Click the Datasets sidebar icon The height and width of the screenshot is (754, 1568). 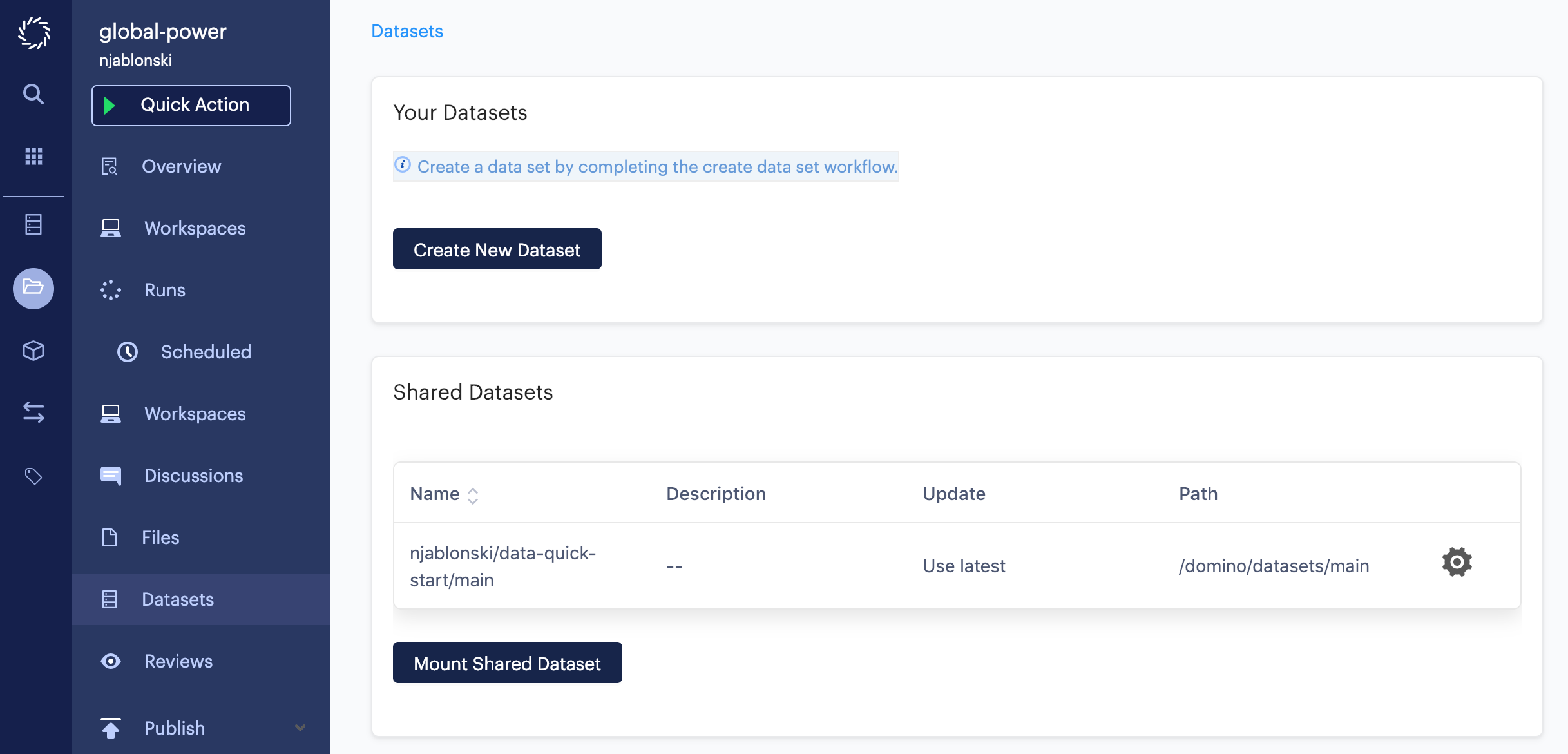coord(110,599)
